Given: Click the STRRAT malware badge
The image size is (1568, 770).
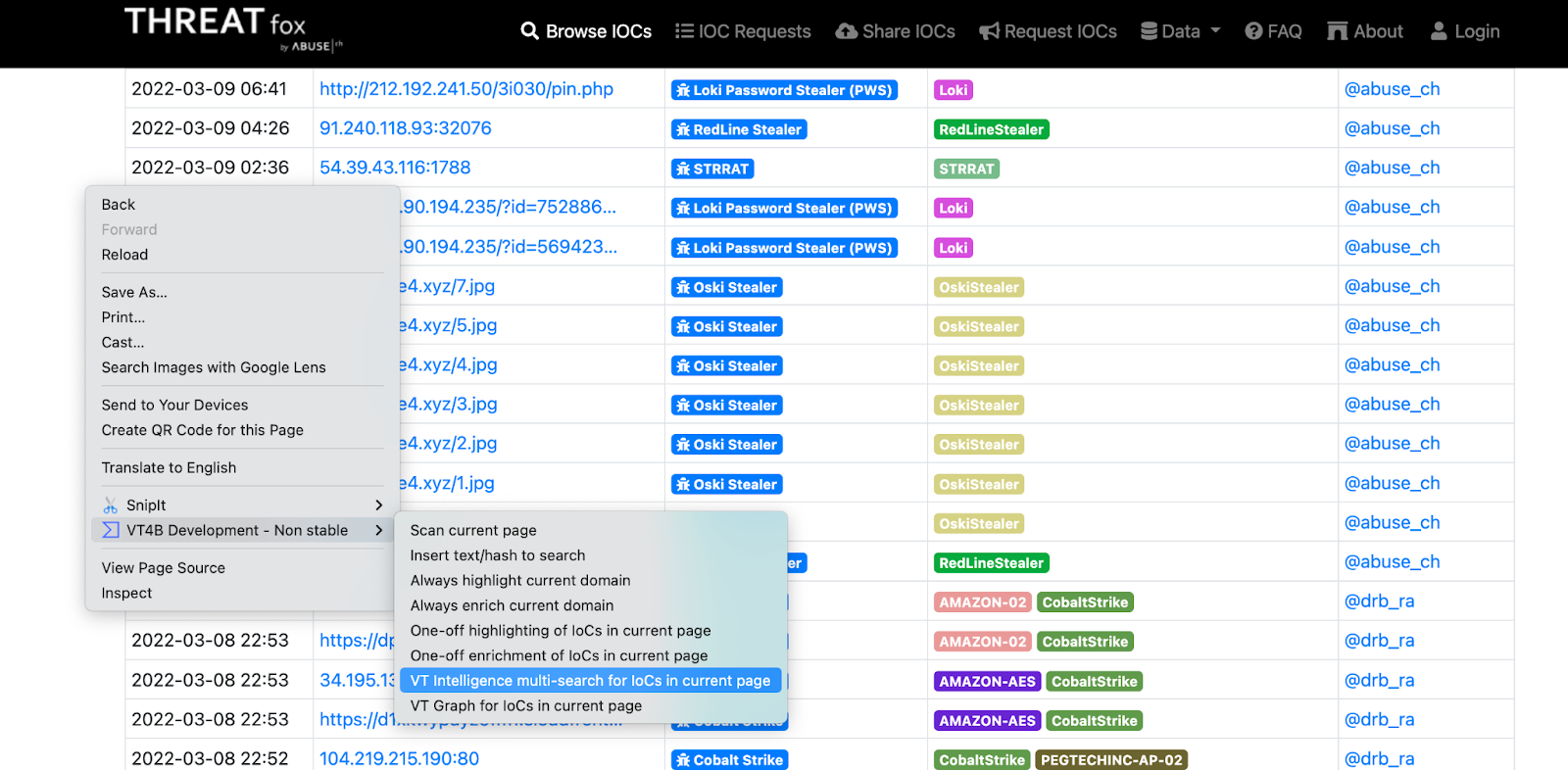Looking at the screenshot, I should tap(712, 168).
